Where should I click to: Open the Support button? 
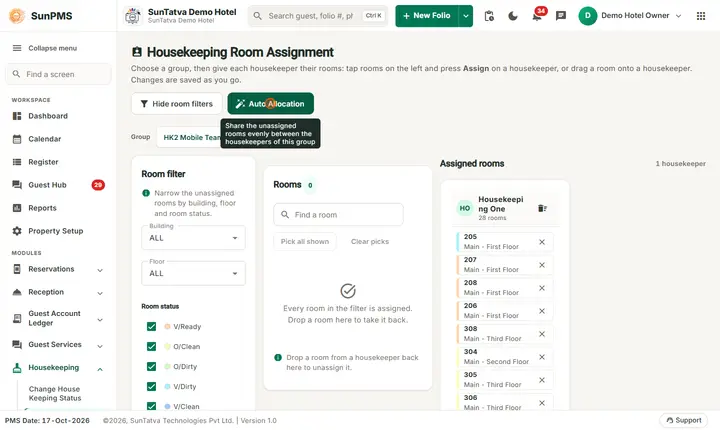(684, 420)
